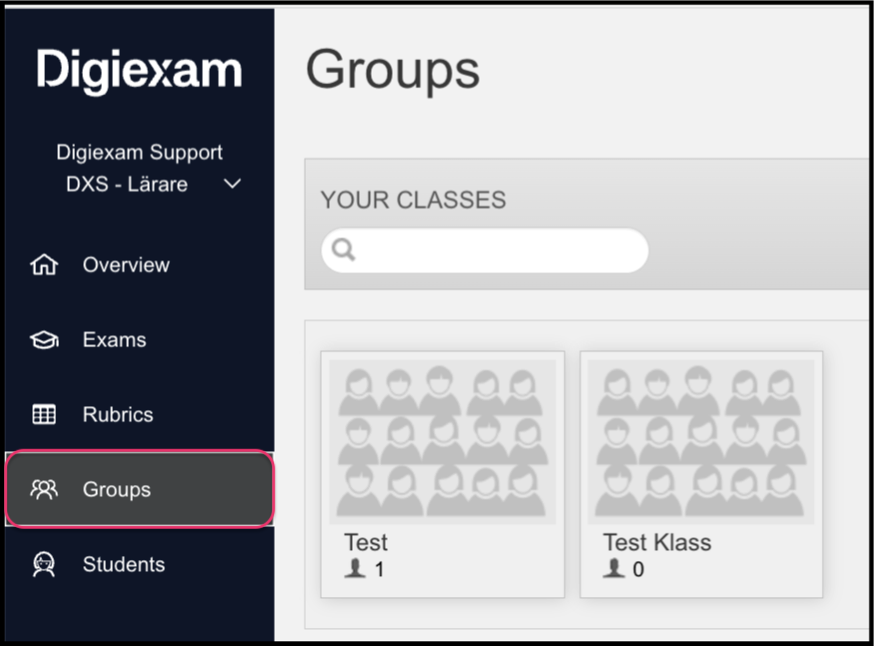
Task: Select Rubrics in the sidebar
Action: tap(118, 414)
